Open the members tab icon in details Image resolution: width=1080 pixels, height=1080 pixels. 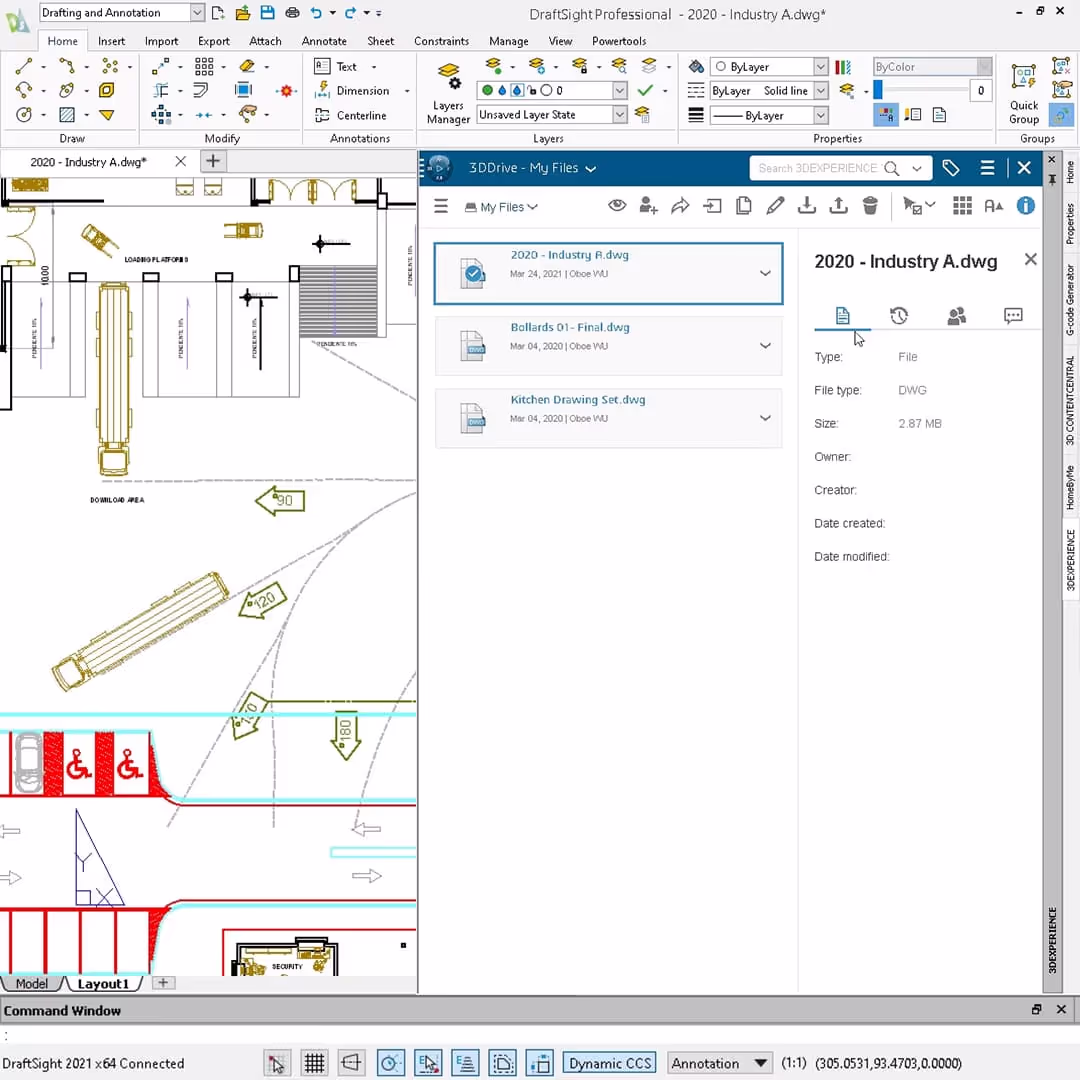[956, 316]
